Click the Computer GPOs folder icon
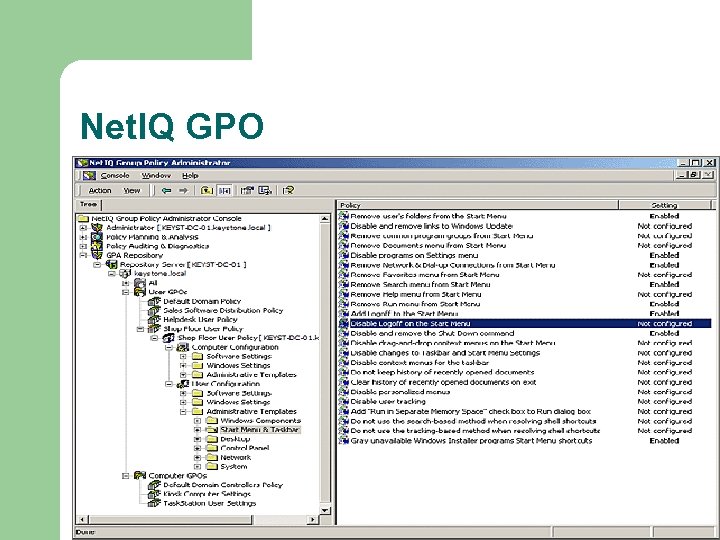This screenshot has width=720, height=540. 140,476
